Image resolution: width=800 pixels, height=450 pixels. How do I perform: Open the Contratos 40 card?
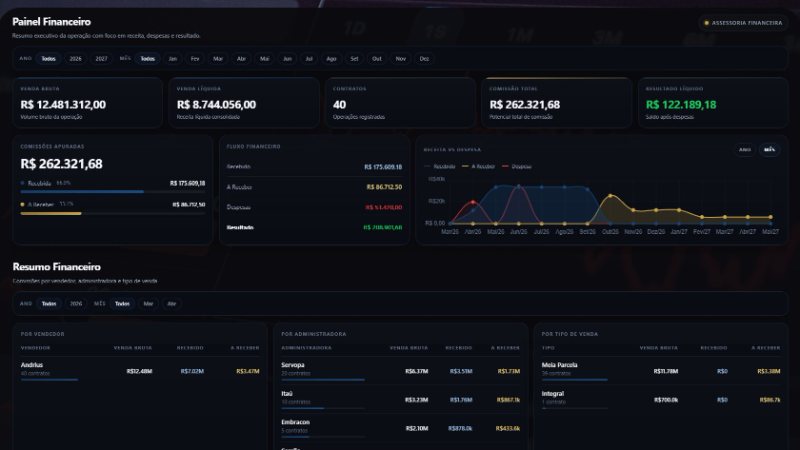(400, 103)
